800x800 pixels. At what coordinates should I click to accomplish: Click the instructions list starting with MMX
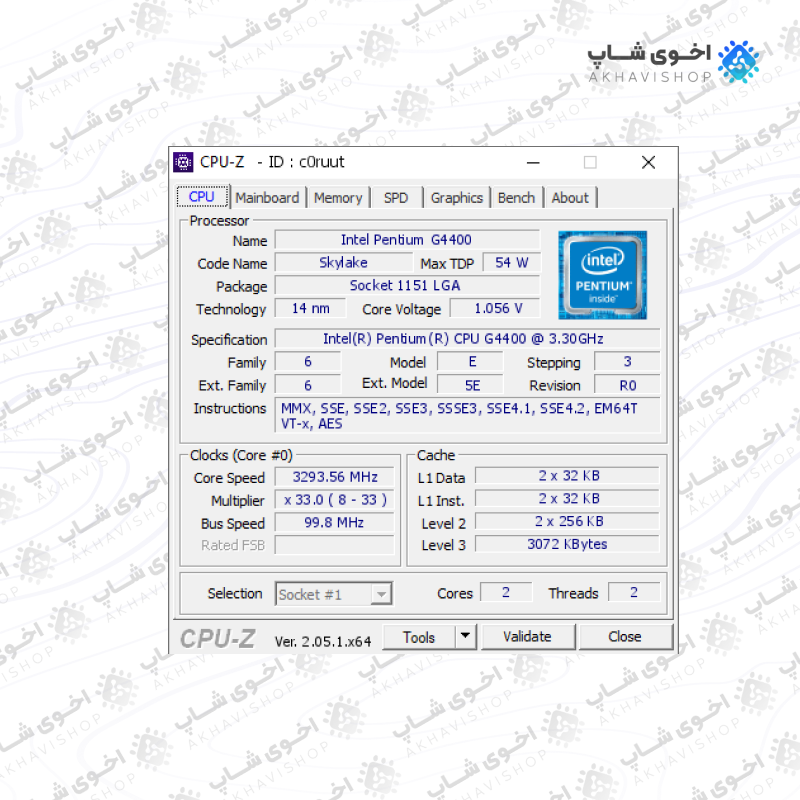tap(467, 416)
